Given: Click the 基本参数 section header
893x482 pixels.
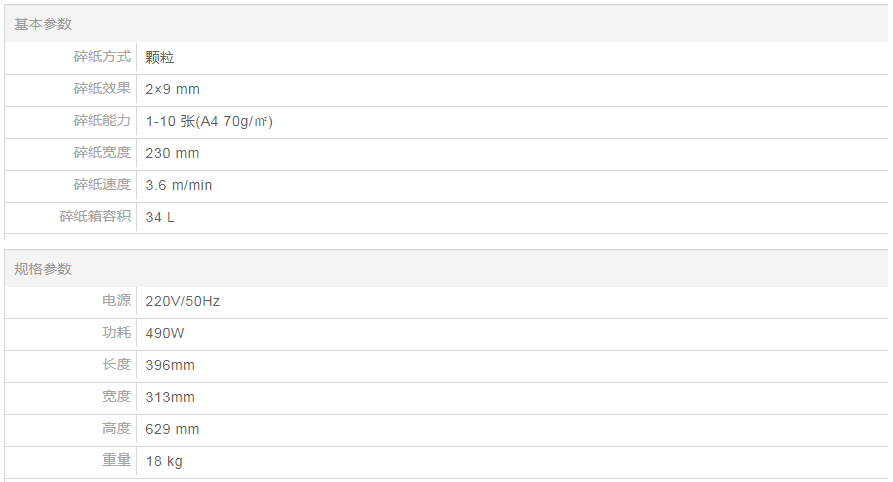Looking at the screenshot, I should (x=43, y=24).
